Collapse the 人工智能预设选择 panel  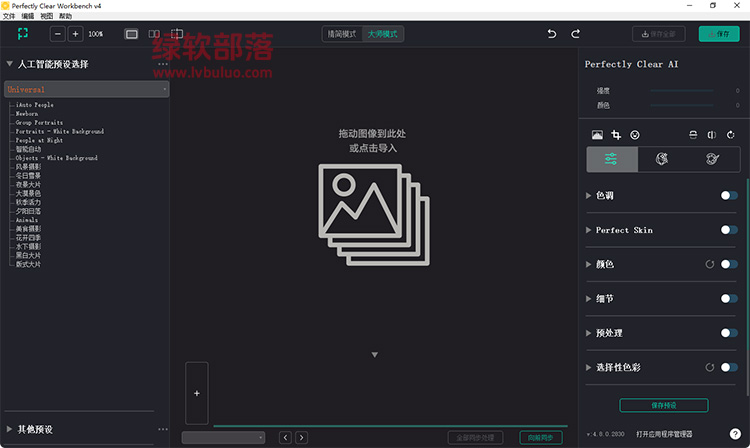tap(10, 64)
